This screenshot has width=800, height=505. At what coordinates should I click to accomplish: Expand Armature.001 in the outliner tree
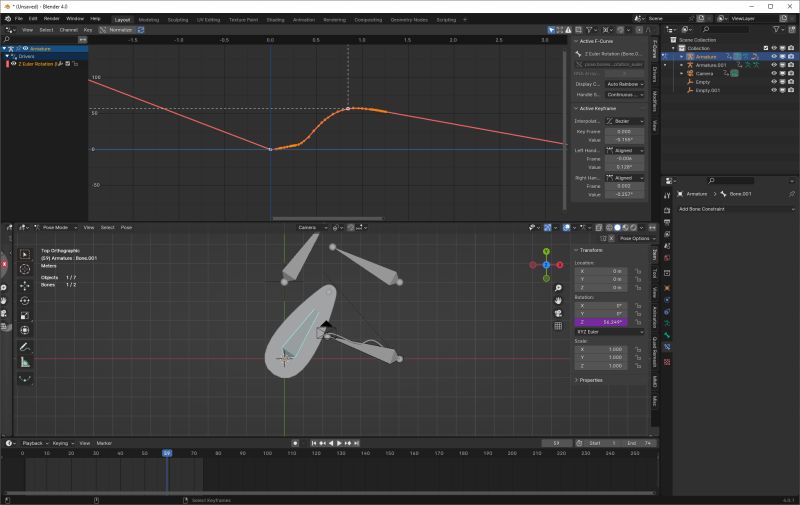(x=682, y=65)
